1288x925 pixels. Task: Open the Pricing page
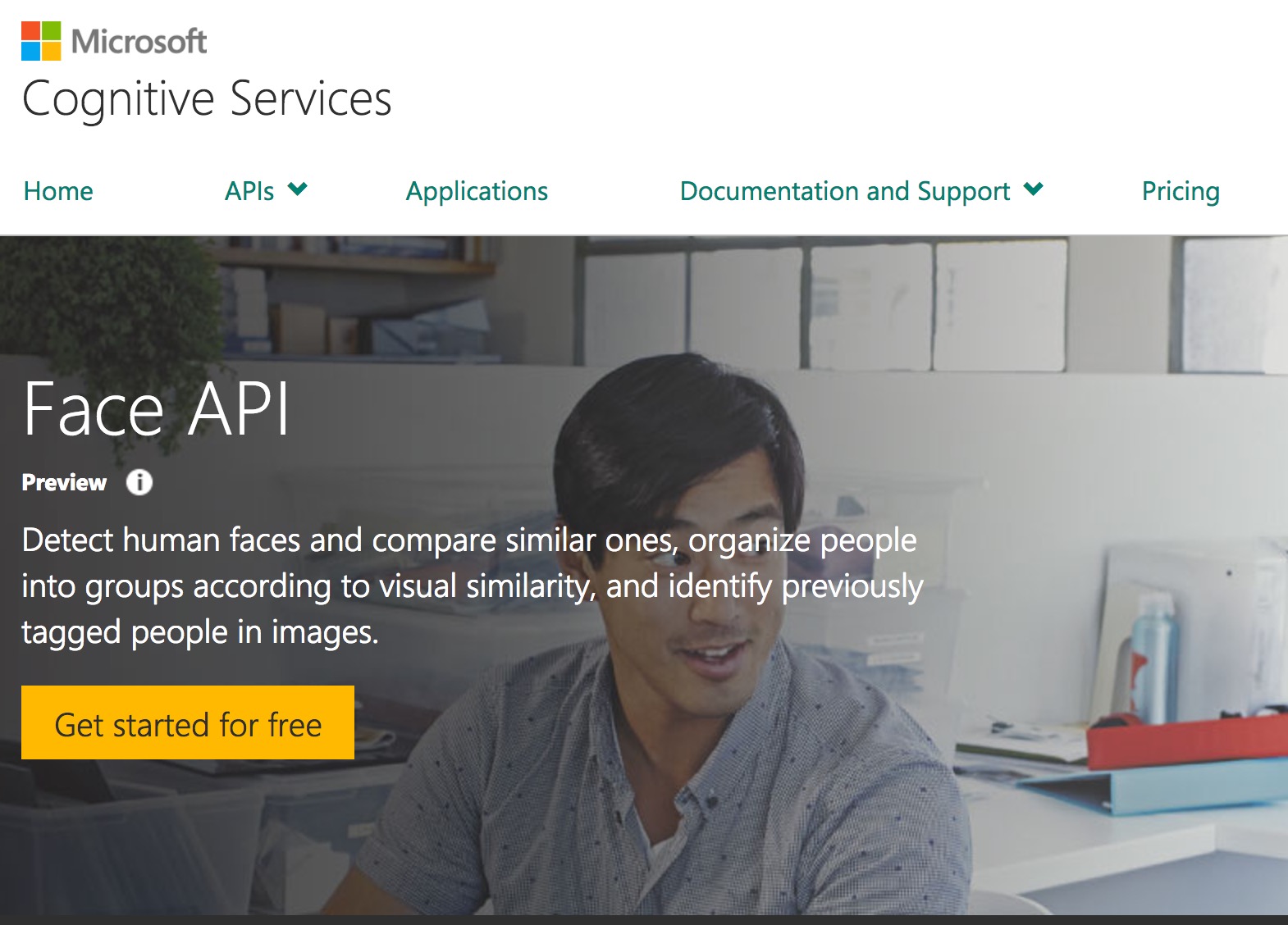coord(1181,191)
